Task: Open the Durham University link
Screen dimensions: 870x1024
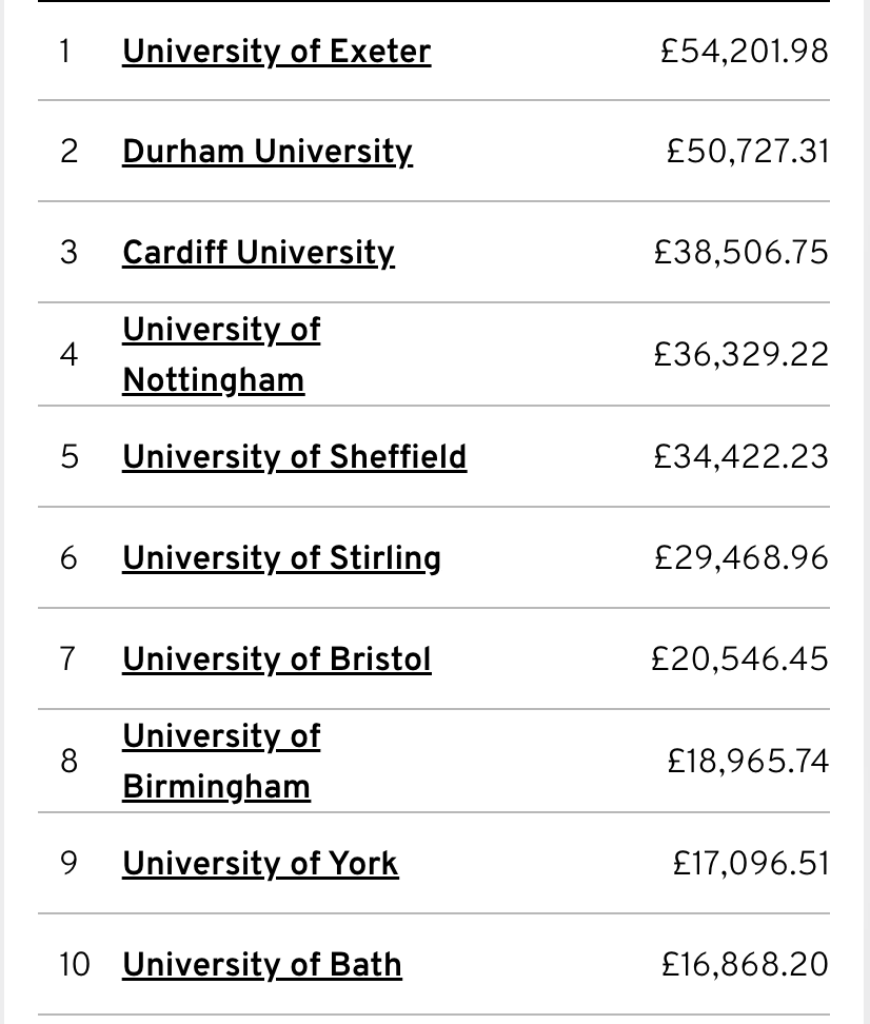Action: (x=267, y=152)
